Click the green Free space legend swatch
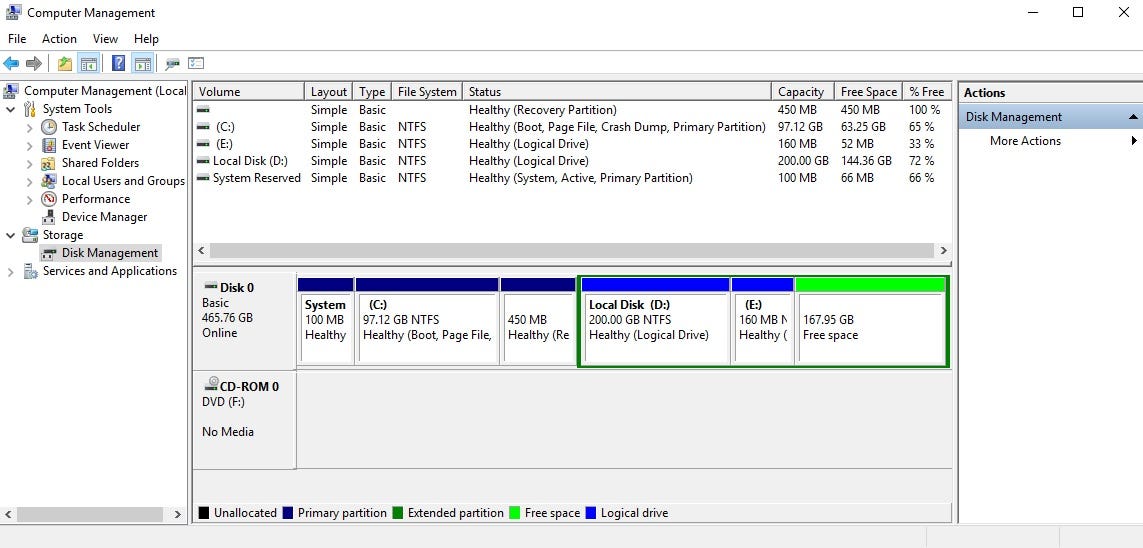Viewport: 1143px width, 548px height. (515, 513)
